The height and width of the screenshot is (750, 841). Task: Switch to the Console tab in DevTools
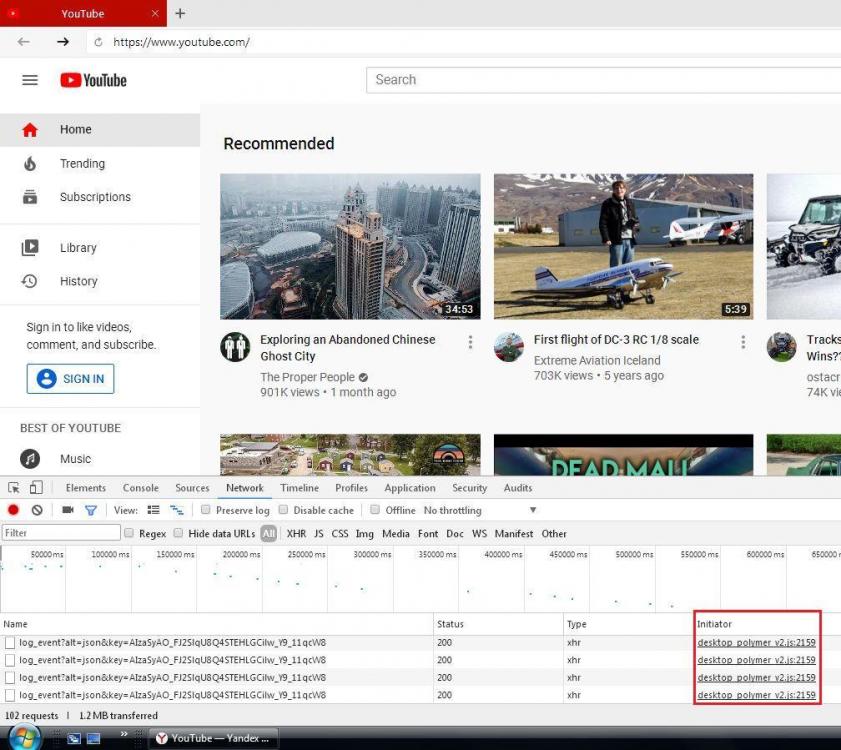coord(140,488)
